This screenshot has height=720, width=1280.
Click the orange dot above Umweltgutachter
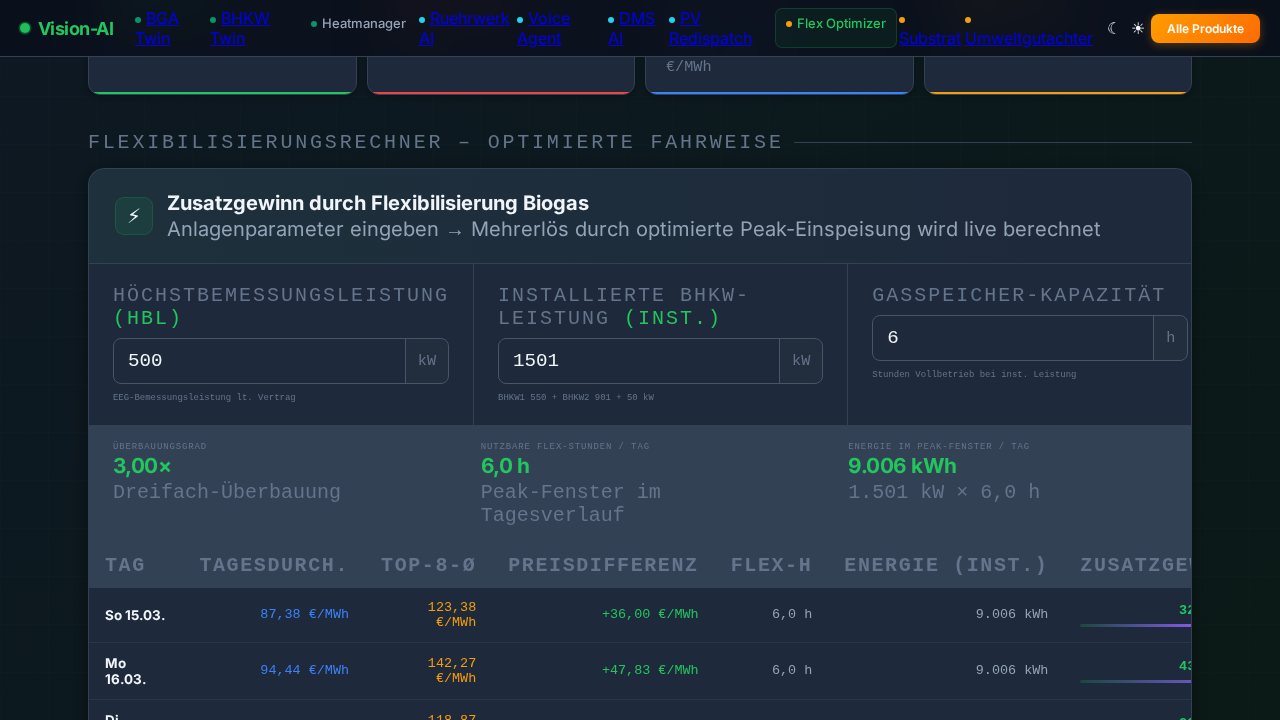pos(967,18)
